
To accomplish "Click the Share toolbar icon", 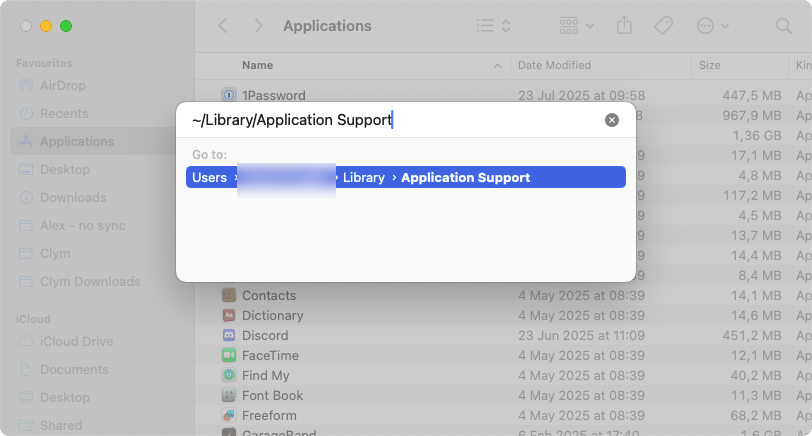I will pos(624,26).
